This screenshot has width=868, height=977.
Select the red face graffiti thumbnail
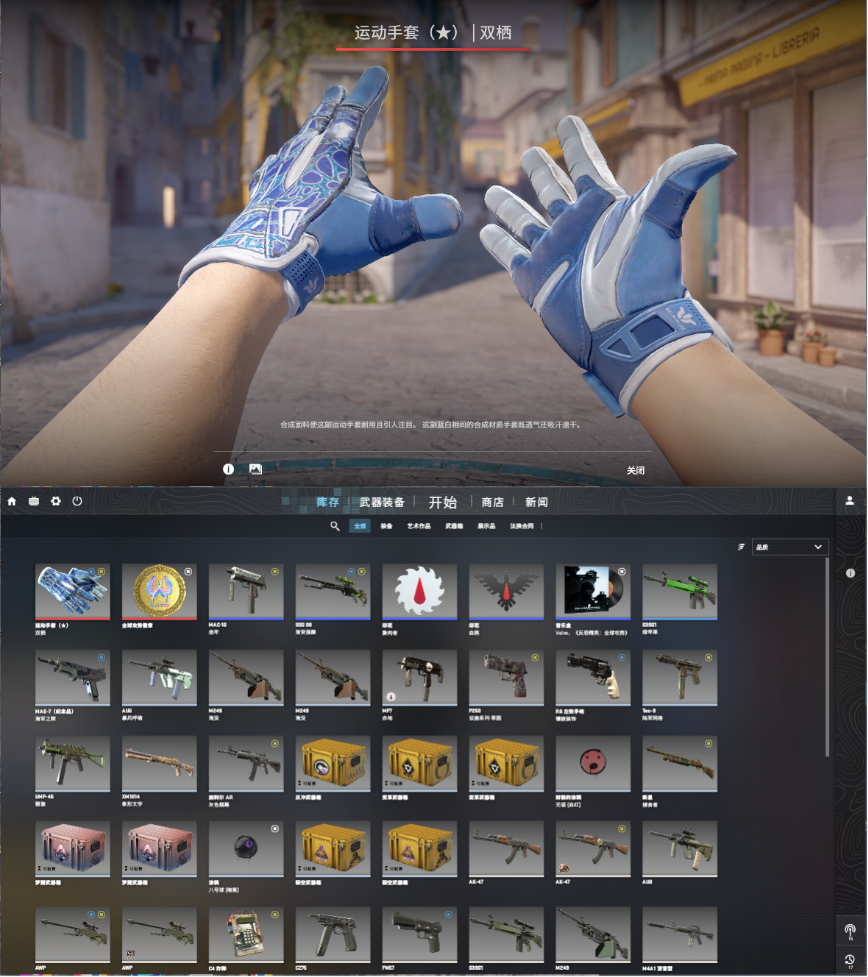593,763
